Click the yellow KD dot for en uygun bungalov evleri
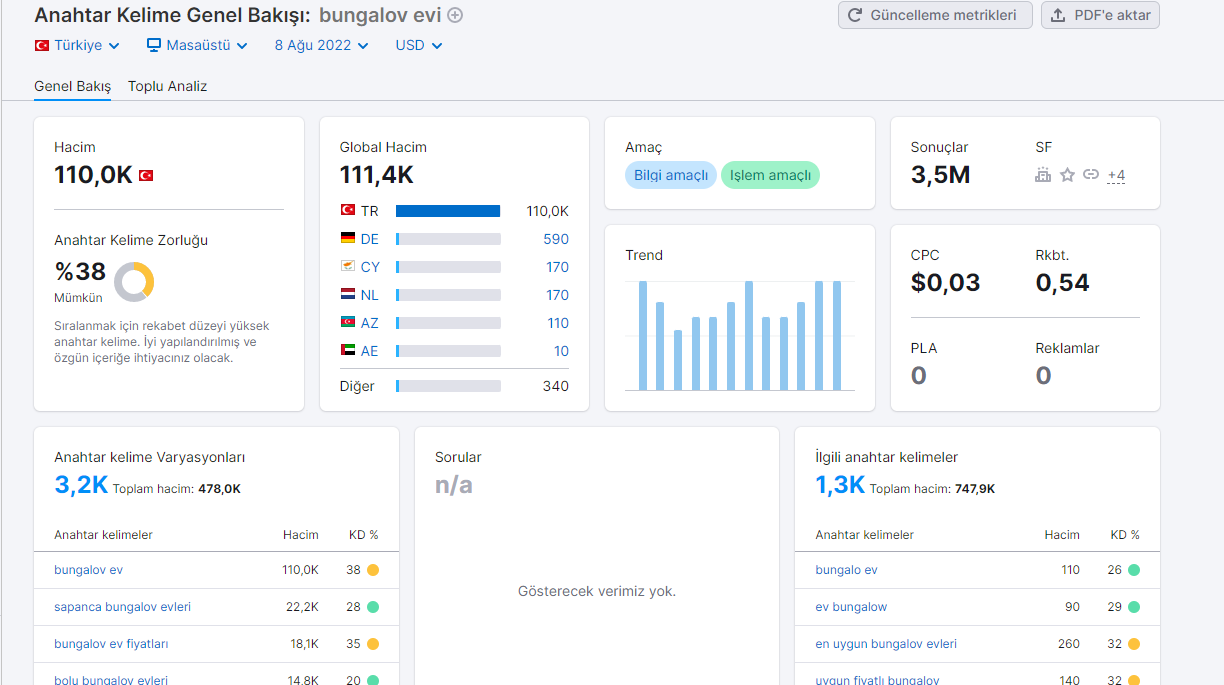Screen dimensions: 1224x685 click(1134, 644)
